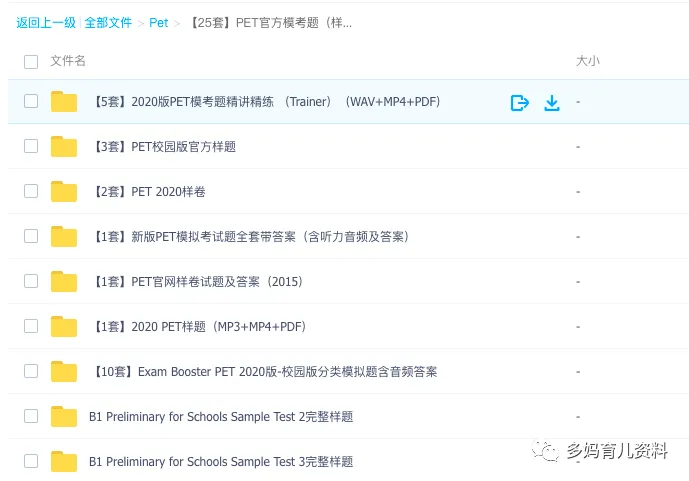
Task: Open folder icon for 【10套】Exam Booster PET
Action: click(x=64, y=371)
